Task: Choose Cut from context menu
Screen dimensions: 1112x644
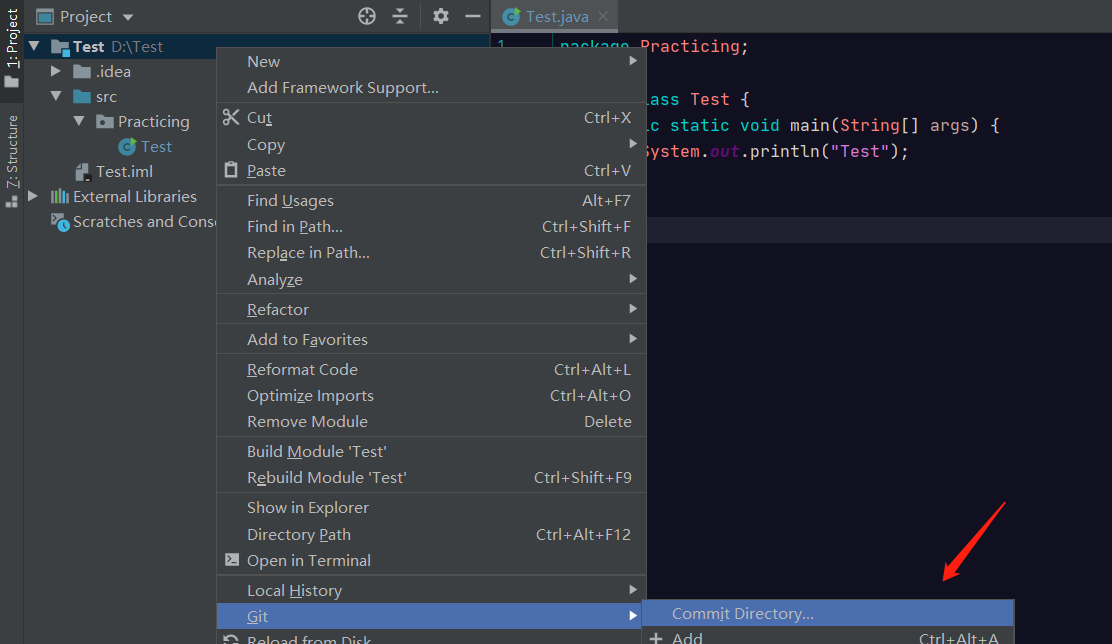Action: coord(431,118)
